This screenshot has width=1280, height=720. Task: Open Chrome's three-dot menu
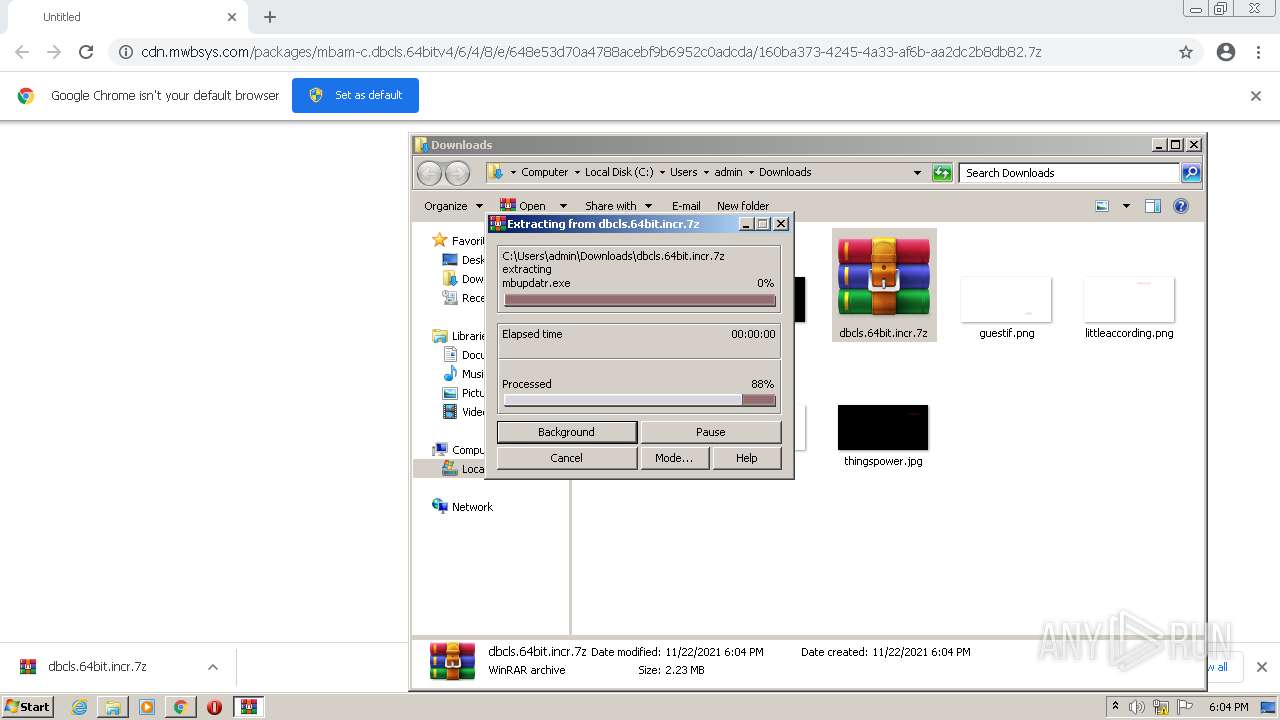(x=1258, y=52)
